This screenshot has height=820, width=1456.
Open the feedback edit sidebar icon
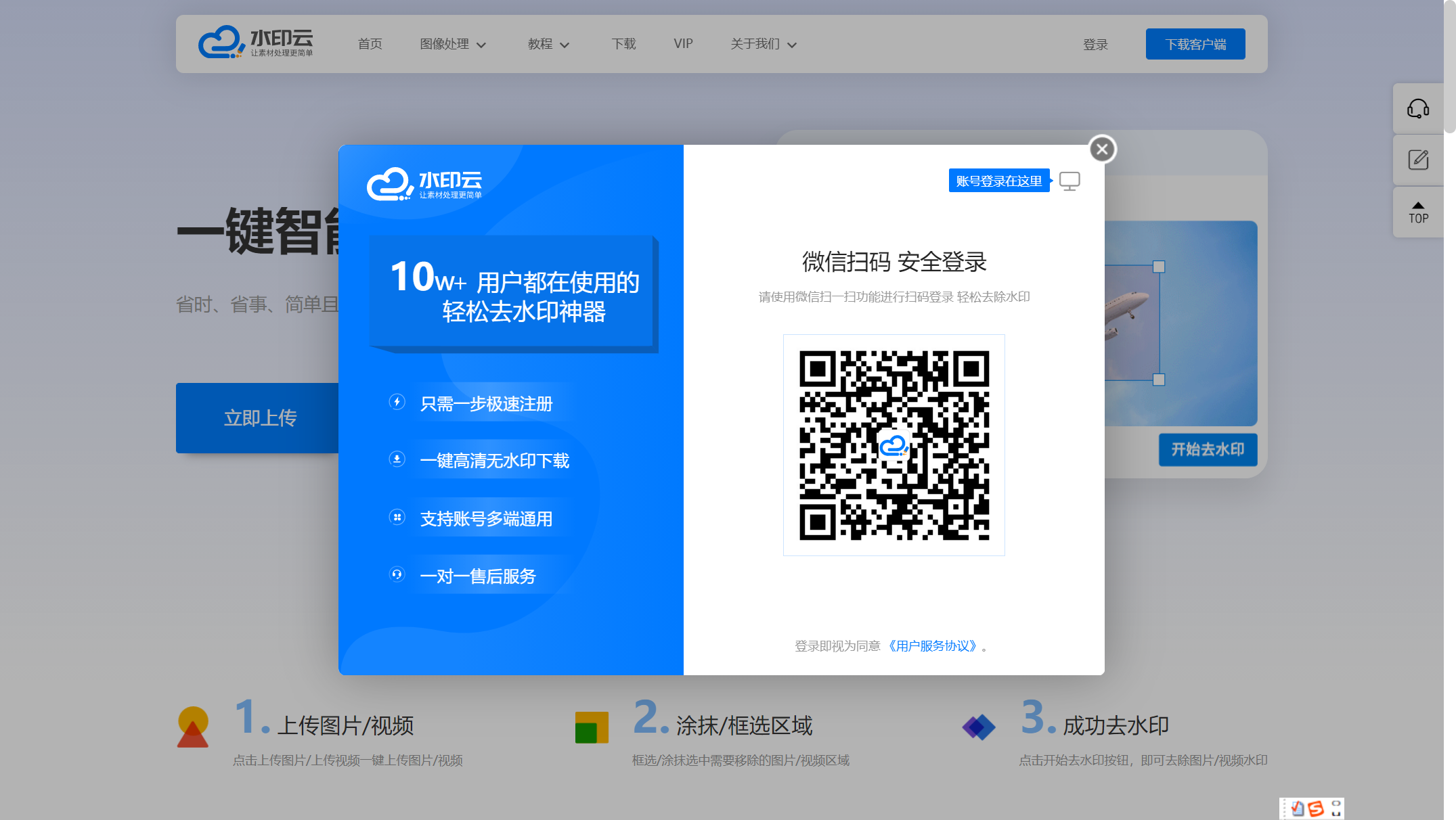[x=1418, y=160]
